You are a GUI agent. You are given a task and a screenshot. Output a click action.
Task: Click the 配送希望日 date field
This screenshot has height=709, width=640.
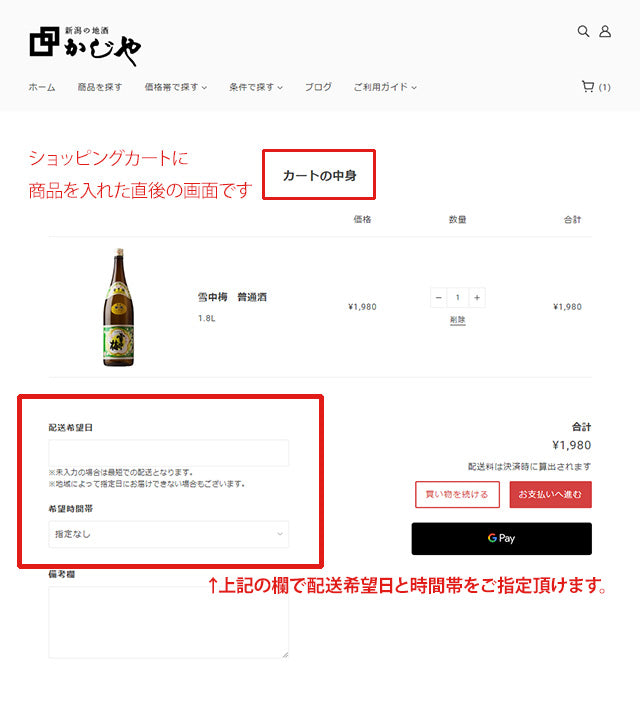coord(168,453)
